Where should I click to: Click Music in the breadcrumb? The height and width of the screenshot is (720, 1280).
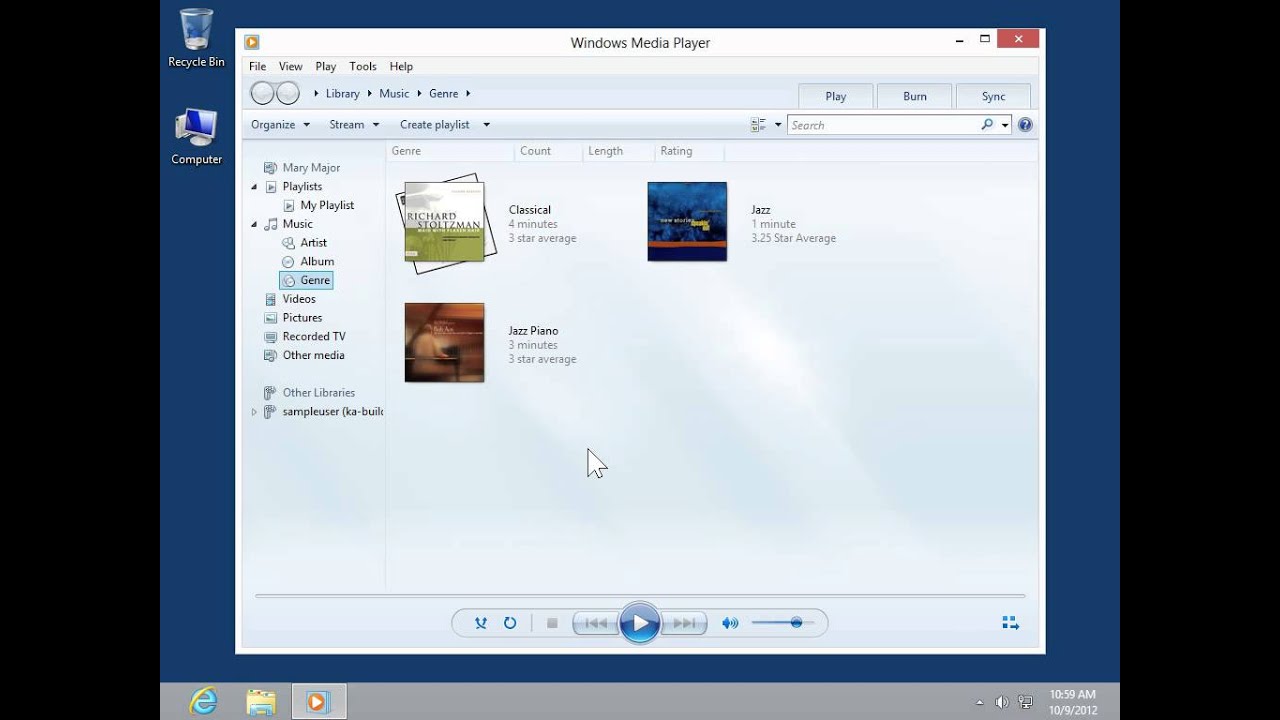pos(394,93)
